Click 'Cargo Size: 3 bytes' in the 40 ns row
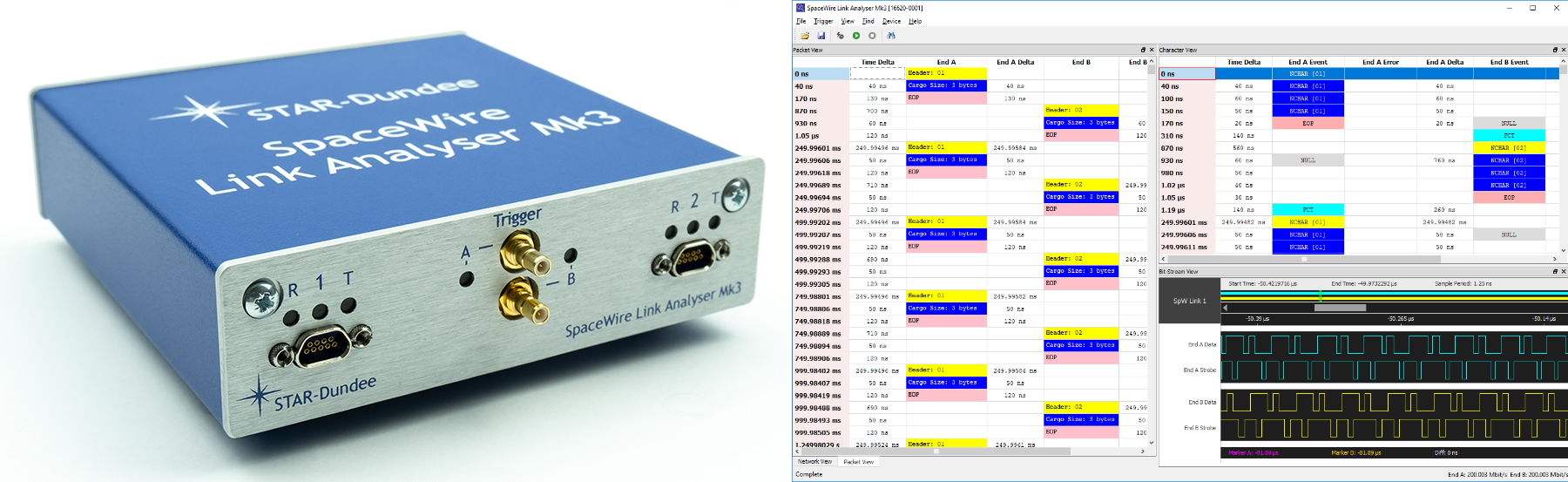1568x482 pixels. point(946,85)
